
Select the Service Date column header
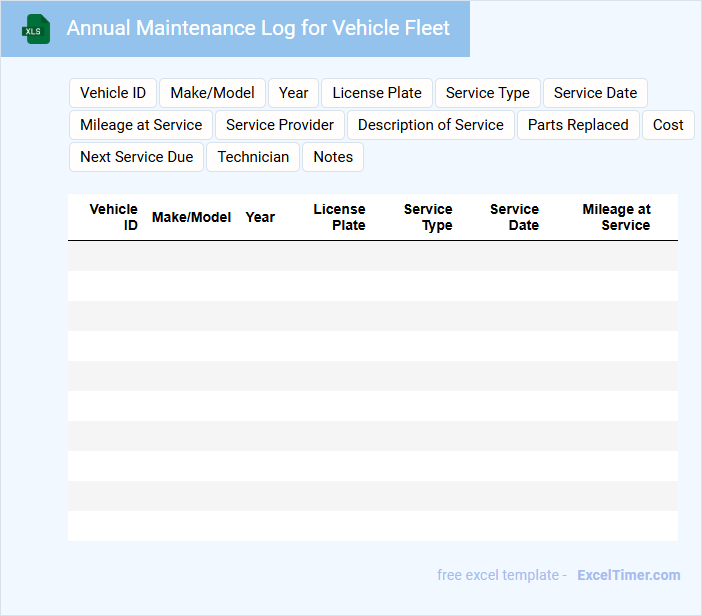coord(514,217)
